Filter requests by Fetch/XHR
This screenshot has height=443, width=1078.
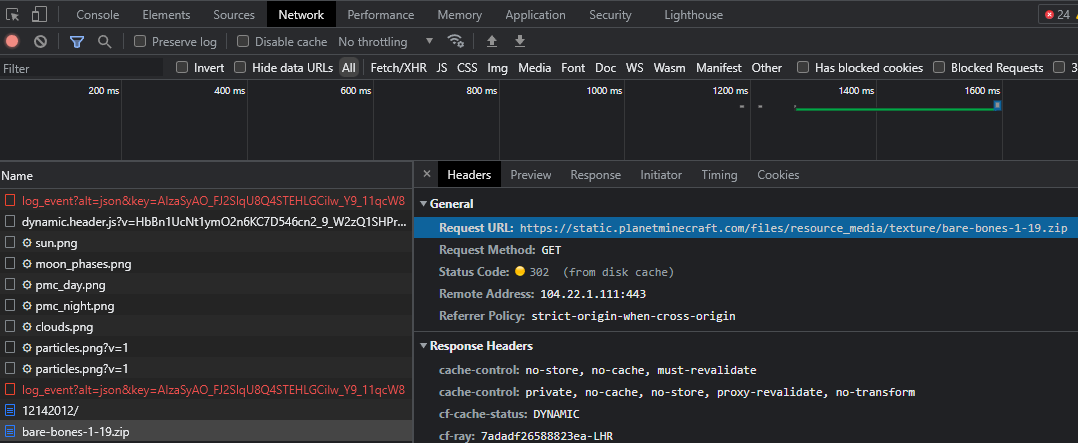399,67
